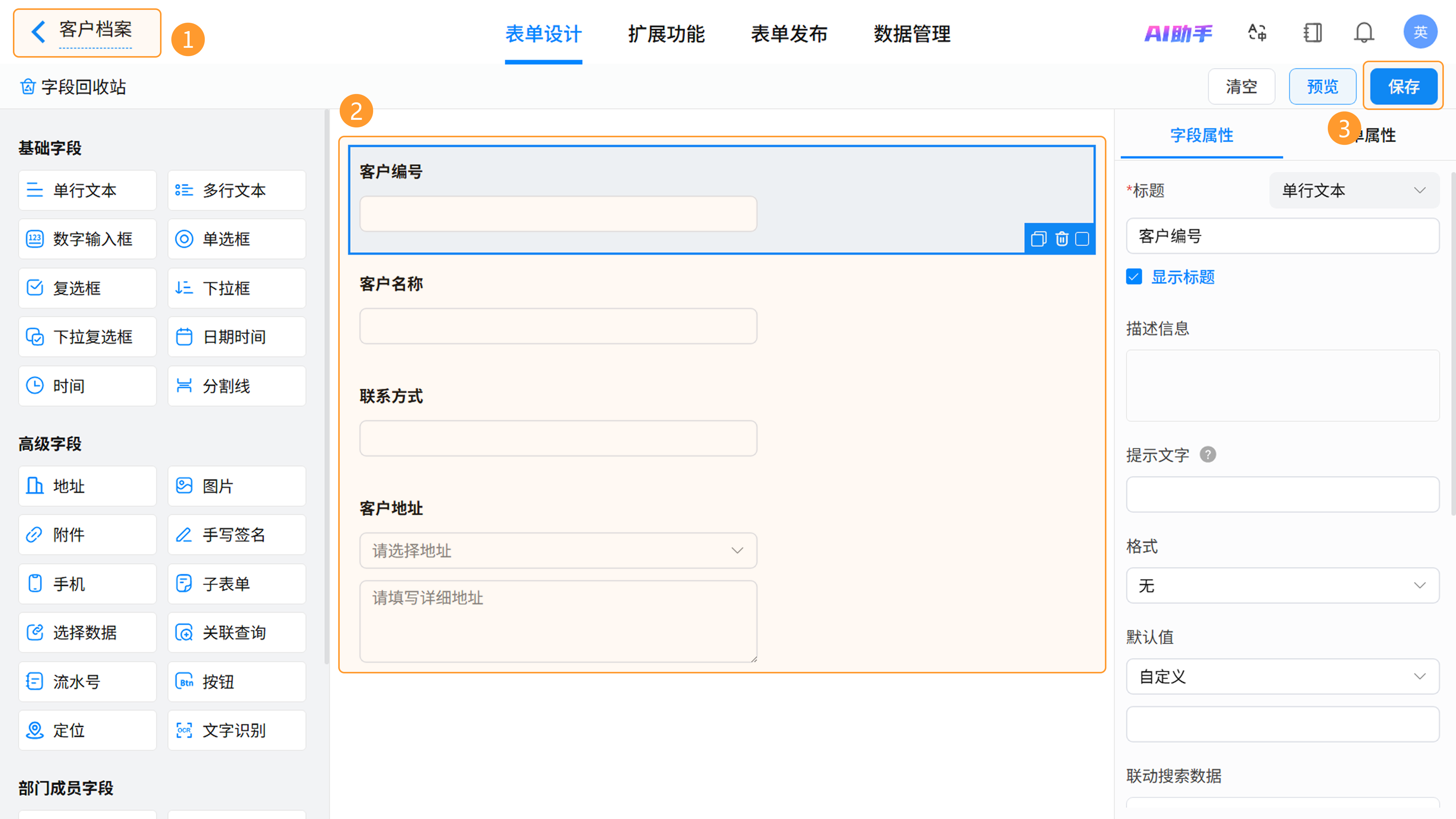
Task: Open the 请选择地址 address selector
Action: click(x=558, y=551)
